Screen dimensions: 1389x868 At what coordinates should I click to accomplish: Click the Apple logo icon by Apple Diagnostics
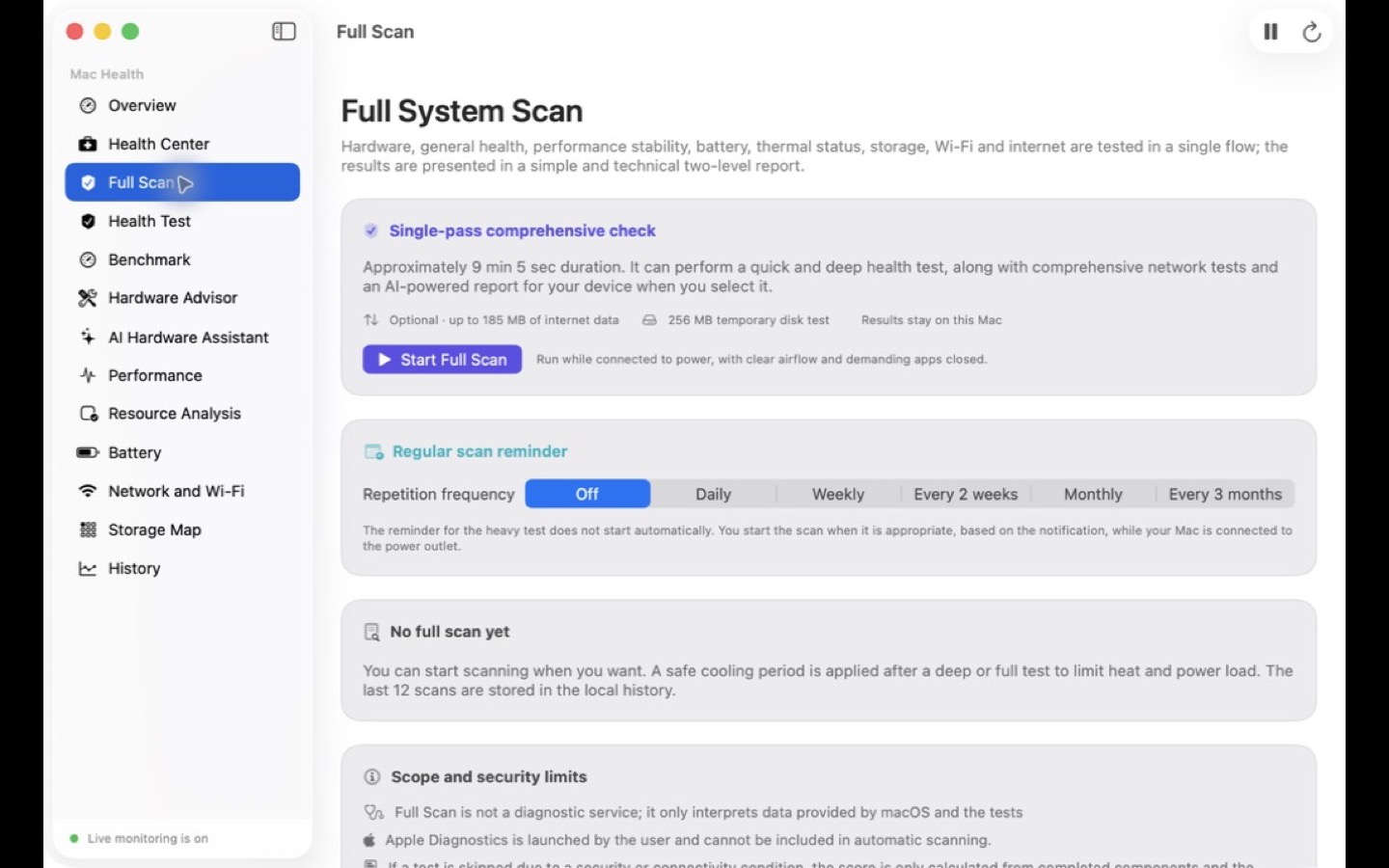pyautogui.click(x=369, y=840)
